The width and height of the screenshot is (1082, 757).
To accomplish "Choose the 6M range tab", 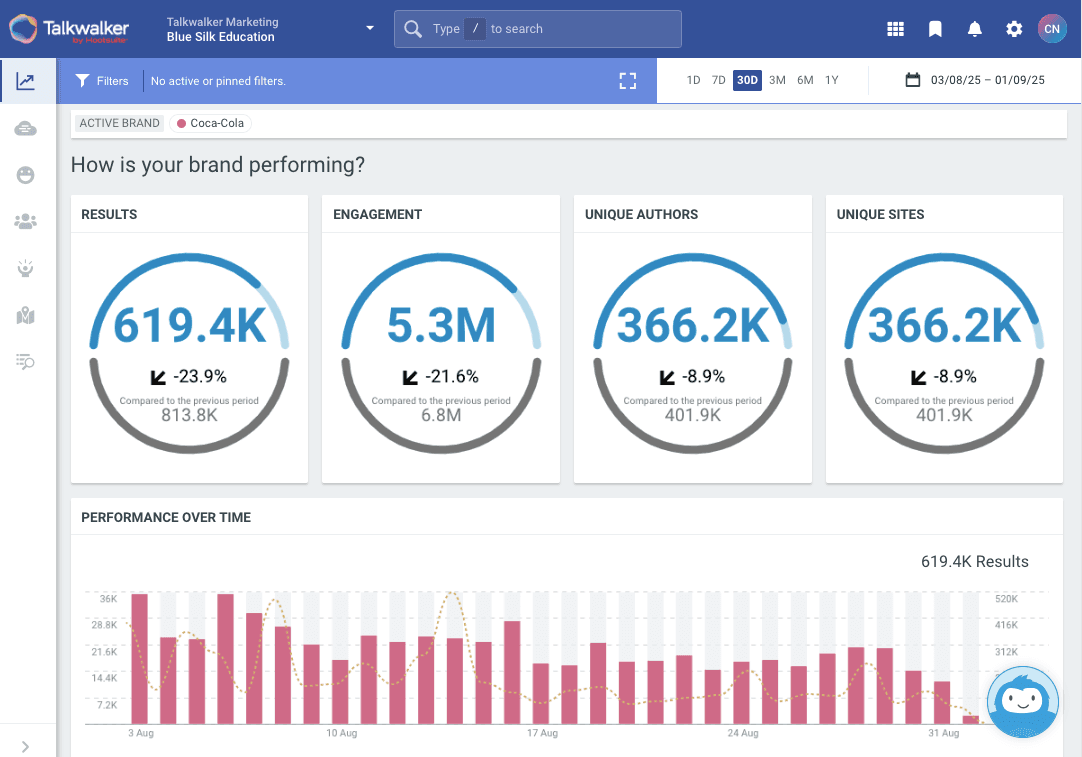I will point(805,81).
